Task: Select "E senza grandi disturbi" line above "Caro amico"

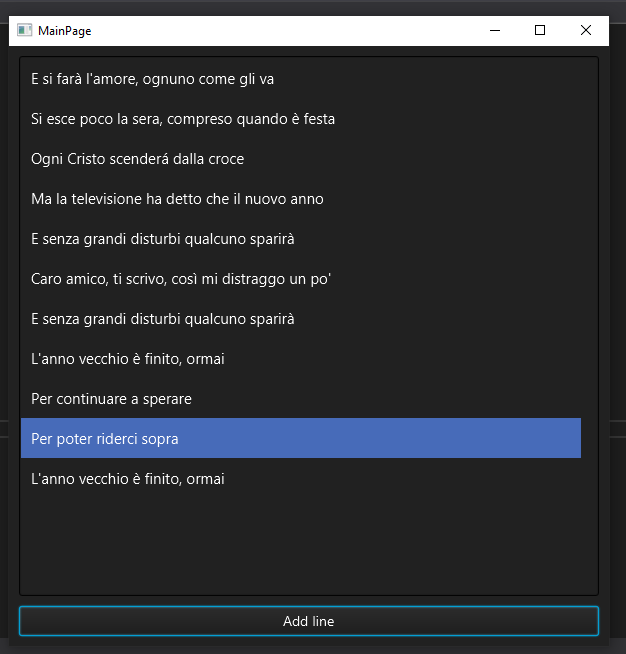Action: pyautogui.click(x=162, y=239)
